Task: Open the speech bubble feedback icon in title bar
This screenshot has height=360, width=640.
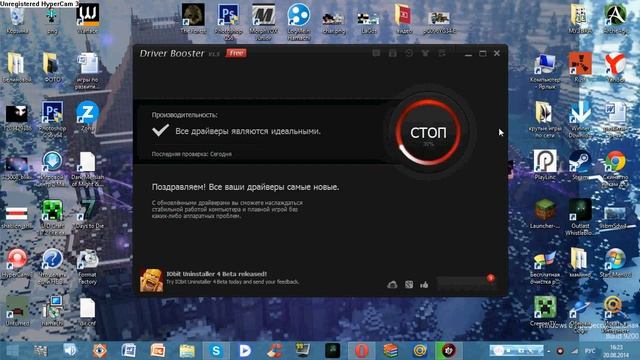Action: (376, 53)
